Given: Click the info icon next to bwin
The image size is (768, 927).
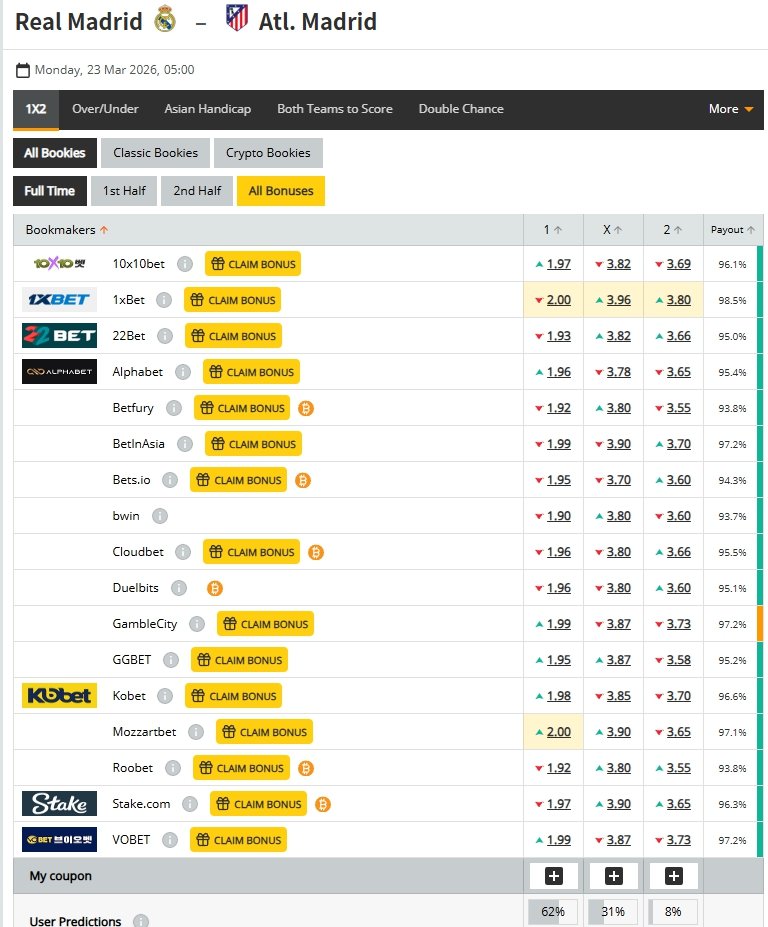Looking at the screenshot, I should (x=160, y=516).
